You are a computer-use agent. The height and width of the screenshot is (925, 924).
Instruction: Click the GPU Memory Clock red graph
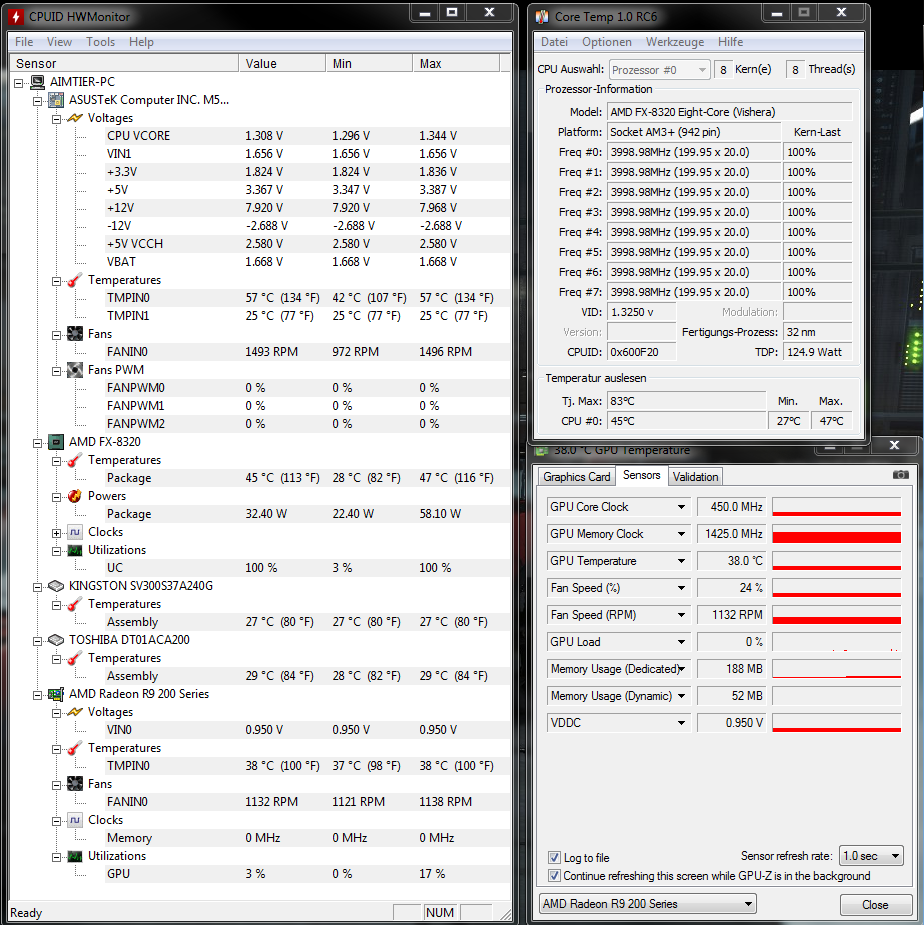(837, 534)
